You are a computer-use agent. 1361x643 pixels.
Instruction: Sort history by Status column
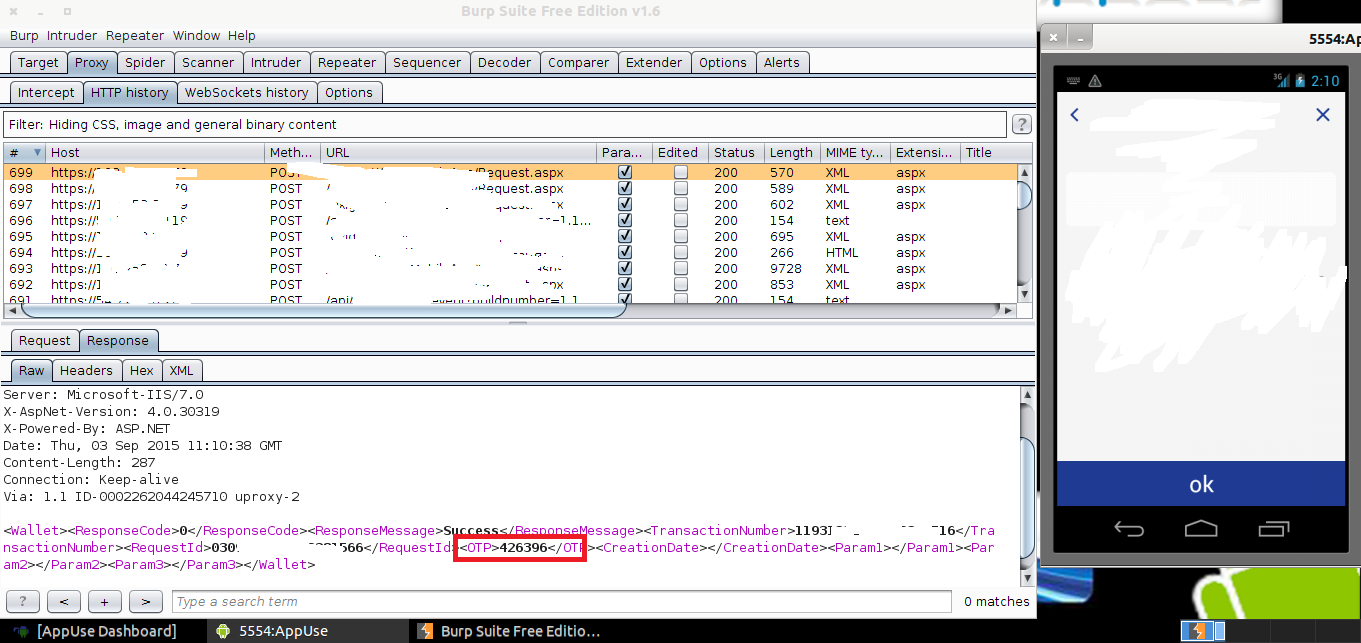735,152
